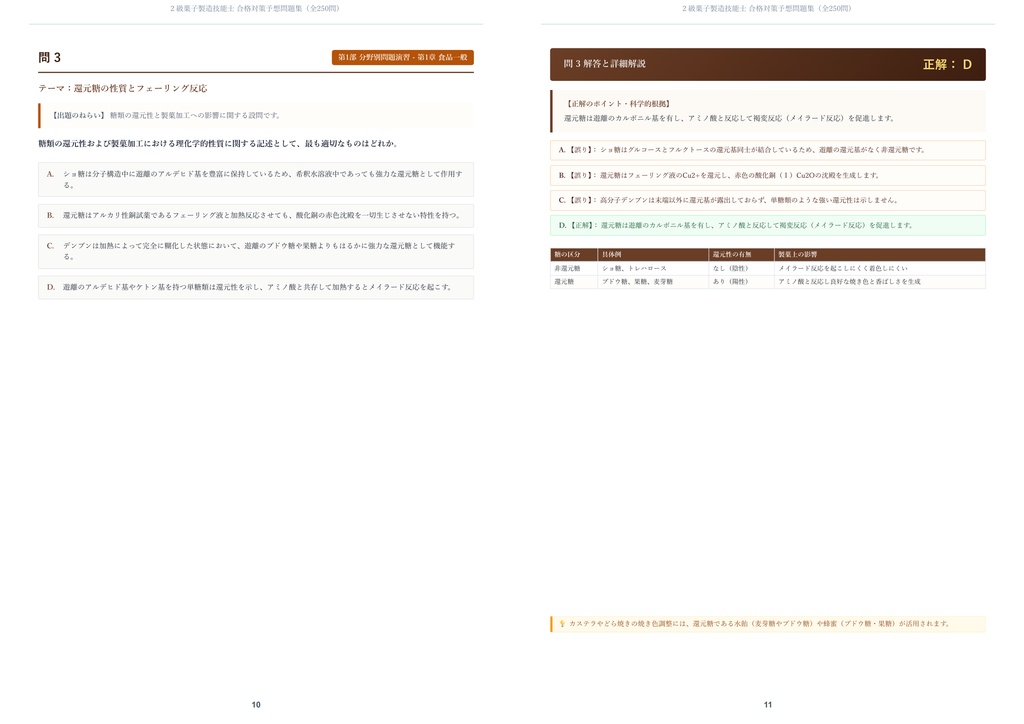Select answer option D about メイラード反応
Image resolution: width=1024 pixels, height=724 pixels.
[256, 287]
